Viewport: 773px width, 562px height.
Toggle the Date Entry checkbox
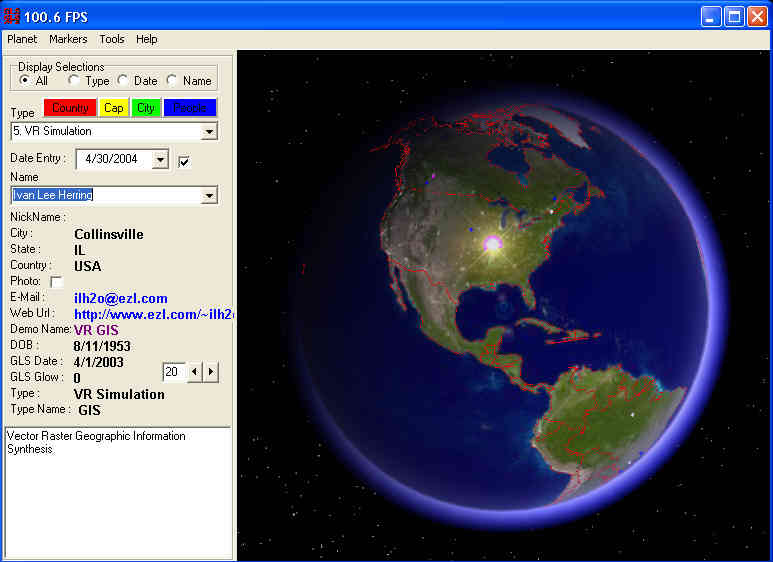click(x=184, y=161)
